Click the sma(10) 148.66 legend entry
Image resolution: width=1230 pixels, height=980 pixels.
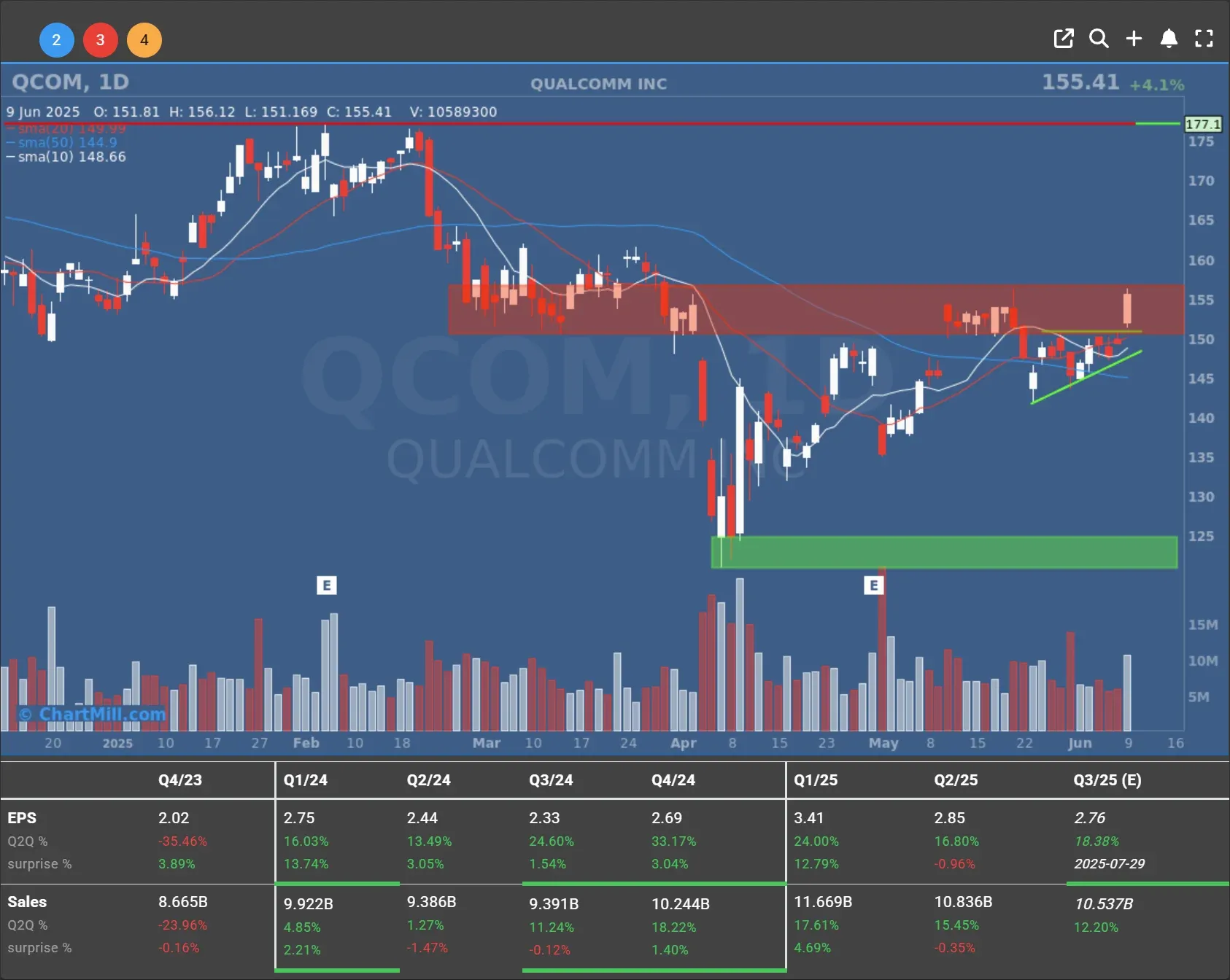tap(66, 157)
